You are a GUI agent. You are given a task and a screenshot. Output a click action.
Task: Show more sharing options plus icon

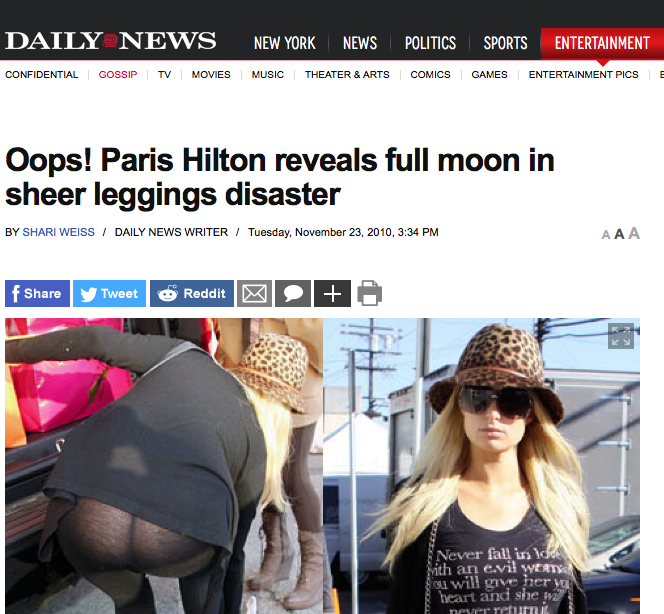[332, 293]
